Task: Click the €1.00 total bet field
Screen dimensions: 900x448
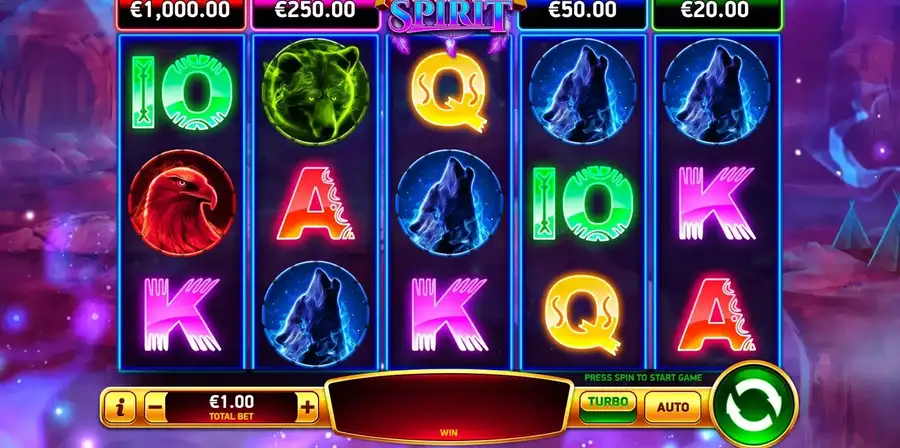Action: pos(232,408)
